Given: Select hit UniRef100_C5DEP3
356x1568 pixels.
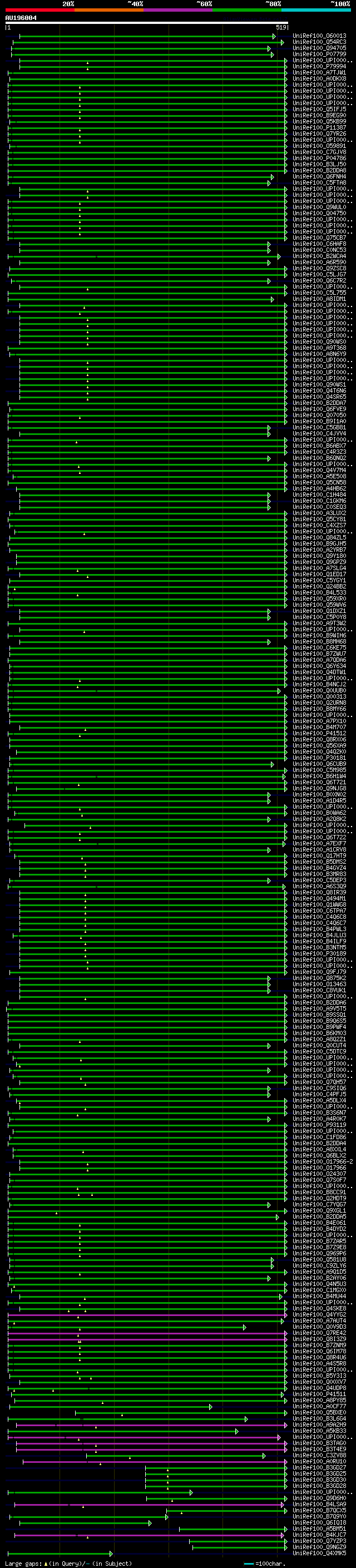Looking at the screenshot, I should point(319,880).
